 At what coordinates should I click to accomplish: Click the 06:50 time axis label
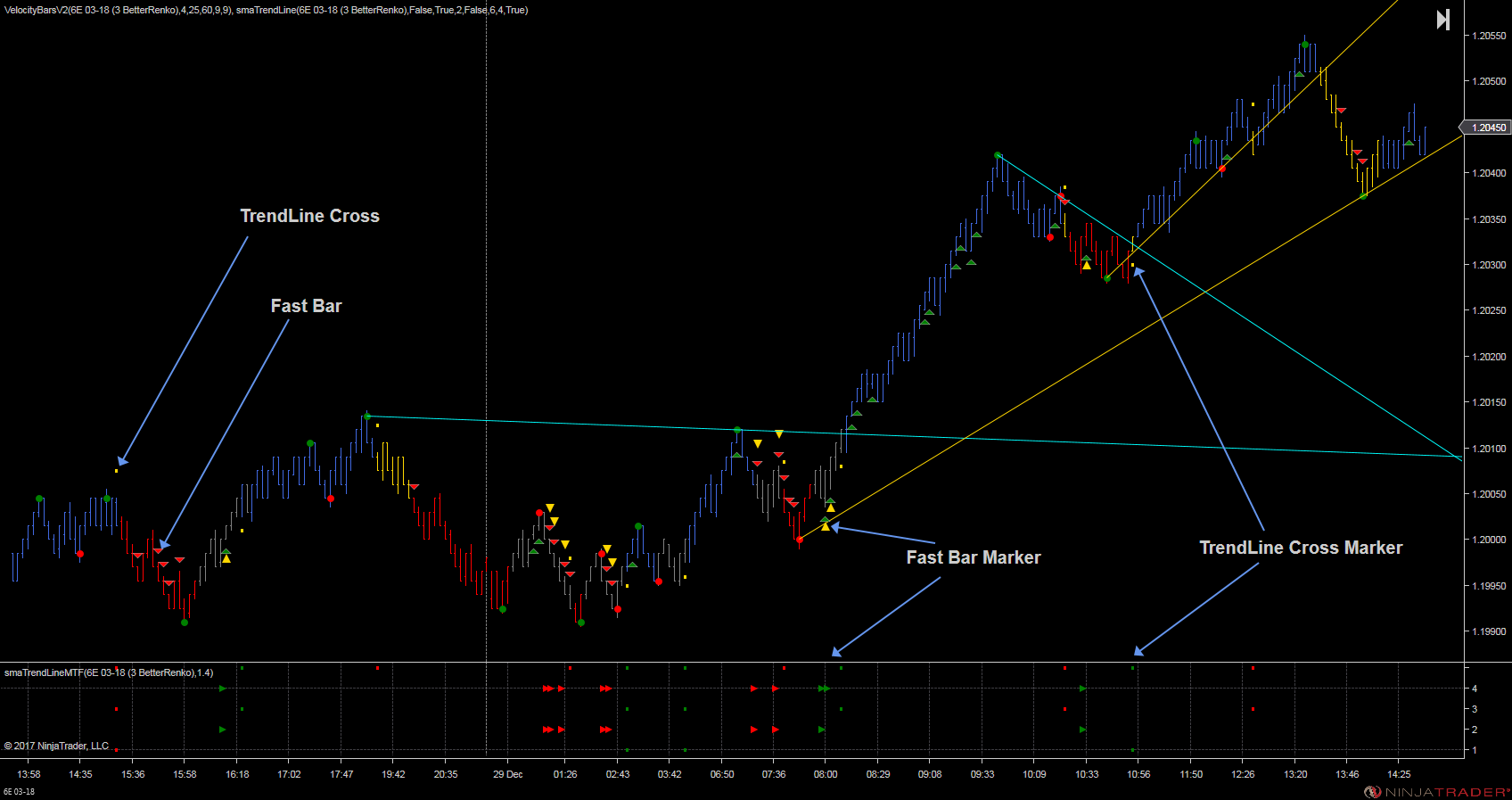[722, 774]
